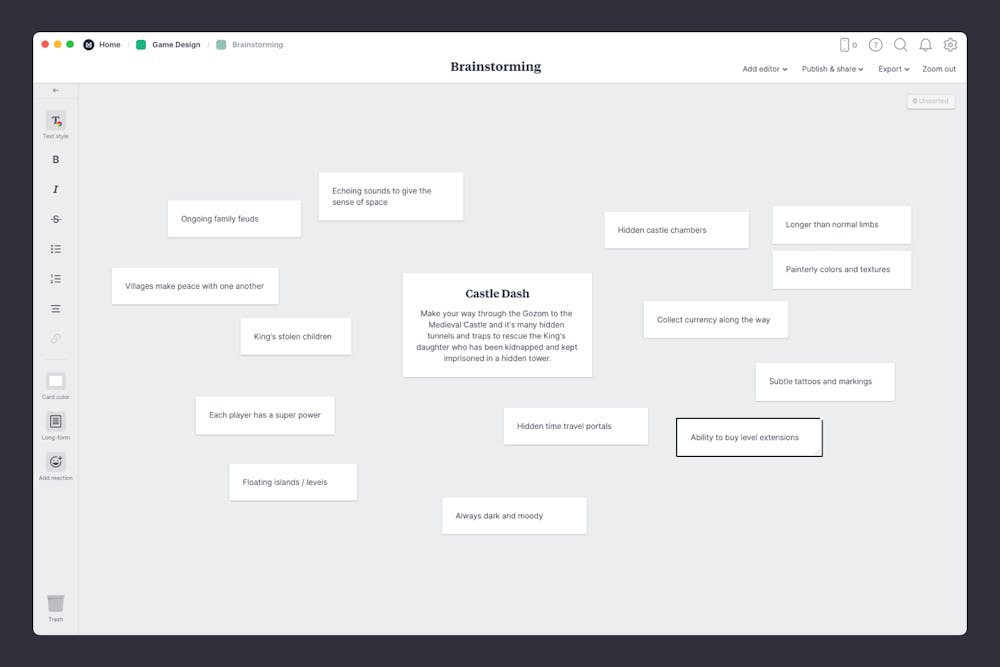The image size is (1000, 667).
Task: Apply Strikethrough formatting
Action: coord(55,218)
